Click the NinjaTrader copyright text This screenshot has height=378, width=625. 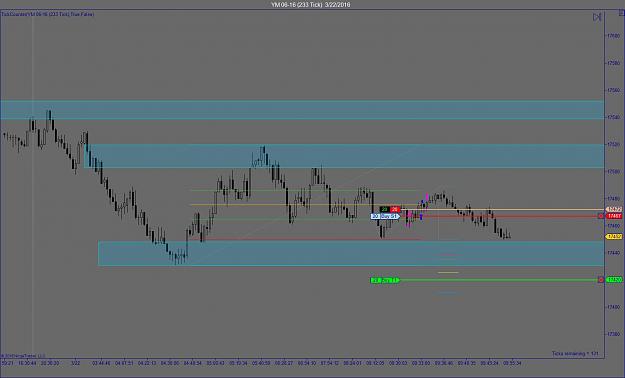[x=23, y=355]
